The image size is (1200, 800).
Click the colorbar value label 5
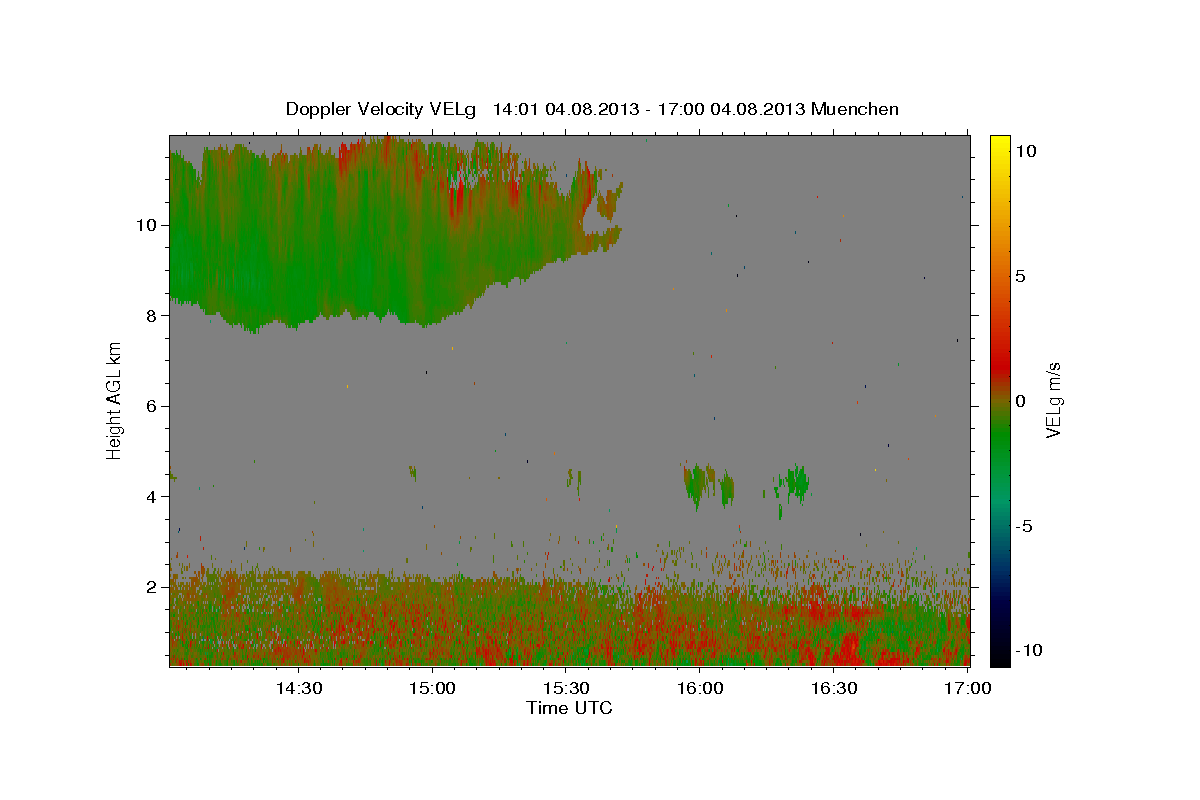click(1020, 277)
